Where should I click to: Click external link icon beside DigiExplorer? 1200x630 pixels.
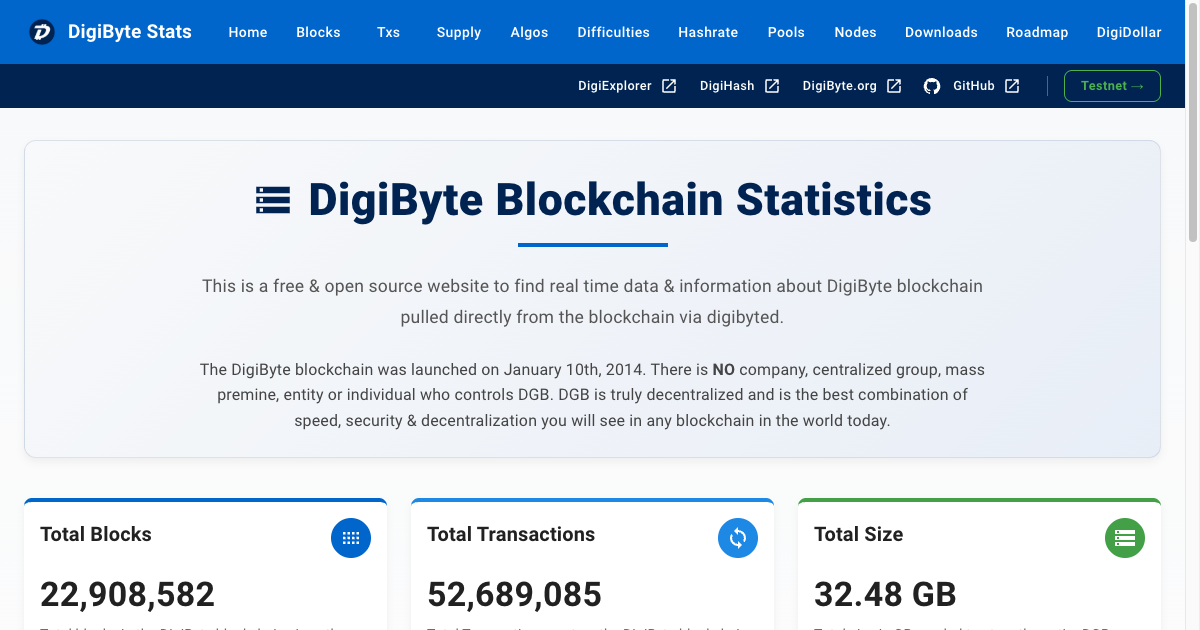pos(669,86)
